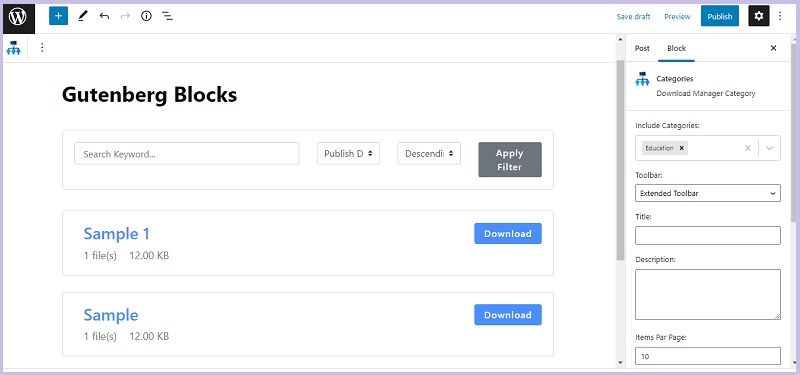Expand the Include Categories dropdown chevron
This screenshot has width=800, height=375.
(769, 148)
